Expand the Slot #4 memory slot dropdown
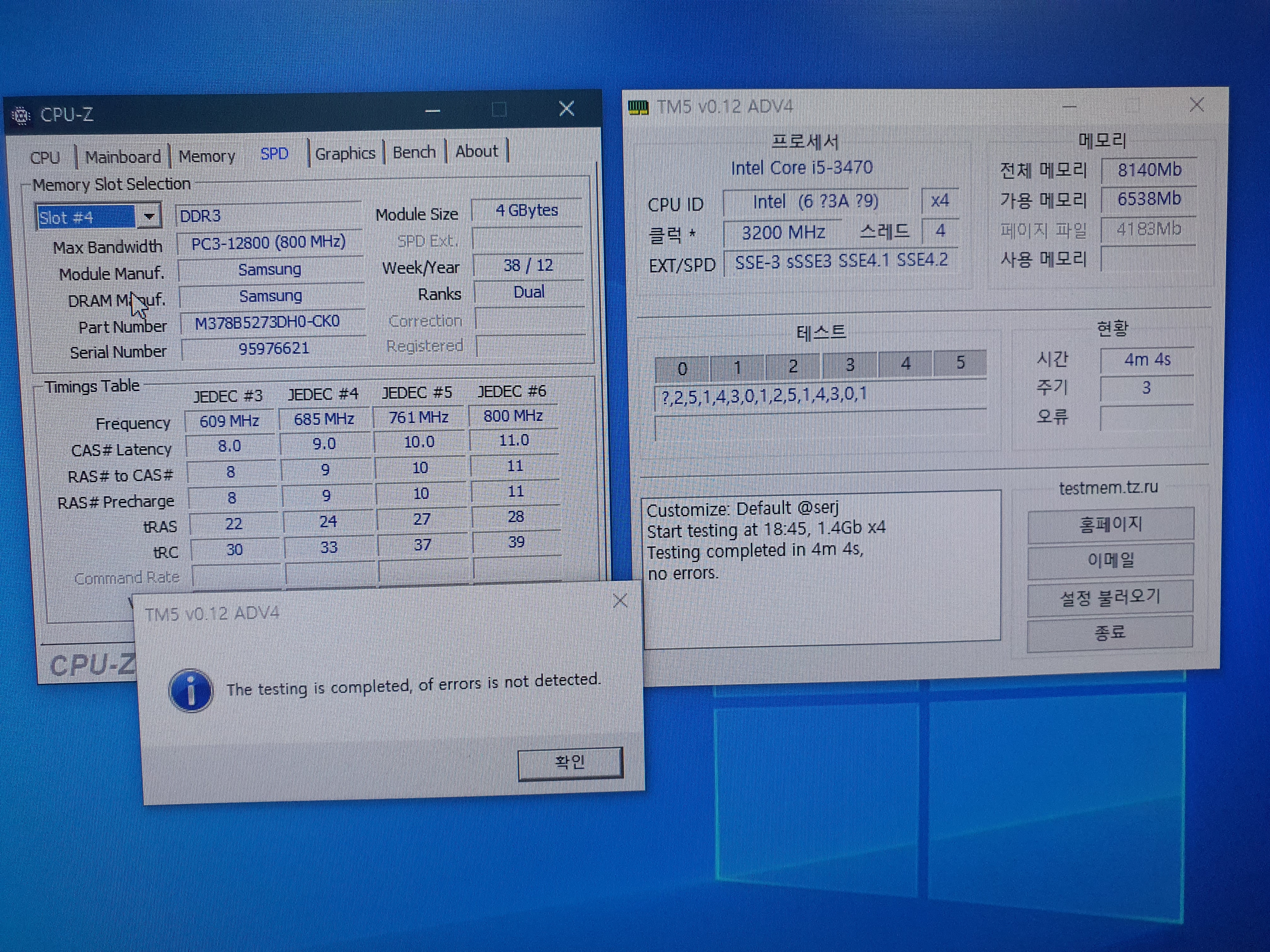The width and height of the screenshot is (1270, 952). (x=149, y=216)
